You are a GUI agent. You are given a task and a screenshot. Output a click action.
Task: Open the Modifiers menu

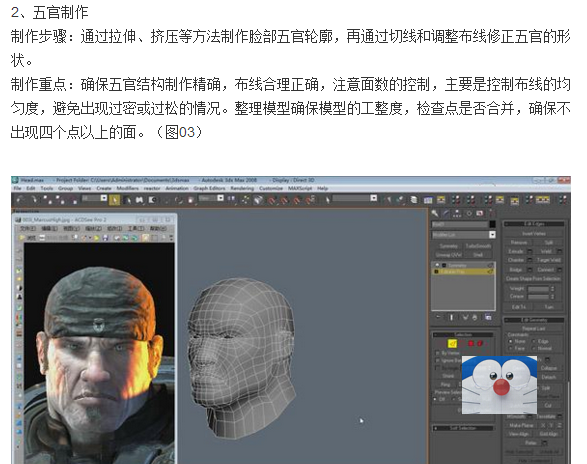tap(128, 188)
